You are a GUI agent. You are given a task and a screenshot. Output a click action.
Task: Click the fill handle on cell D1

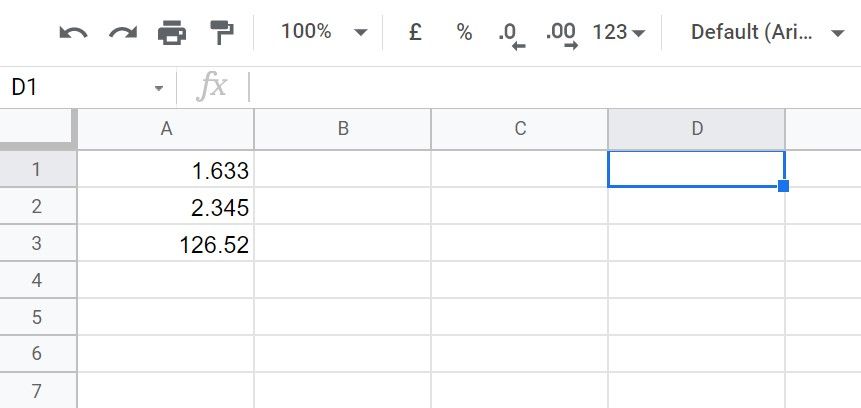click(784, 186)
